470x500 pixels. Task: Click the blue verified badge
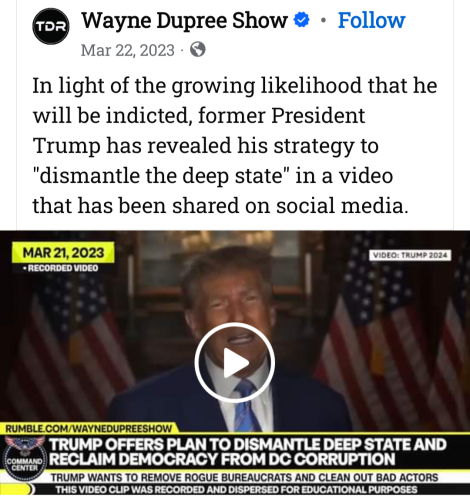click(x=301, y=20)
